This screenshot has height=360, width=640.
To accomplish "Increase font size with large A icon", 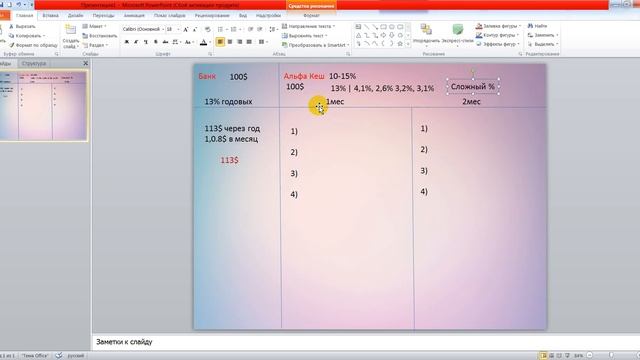I will [186, 29].
